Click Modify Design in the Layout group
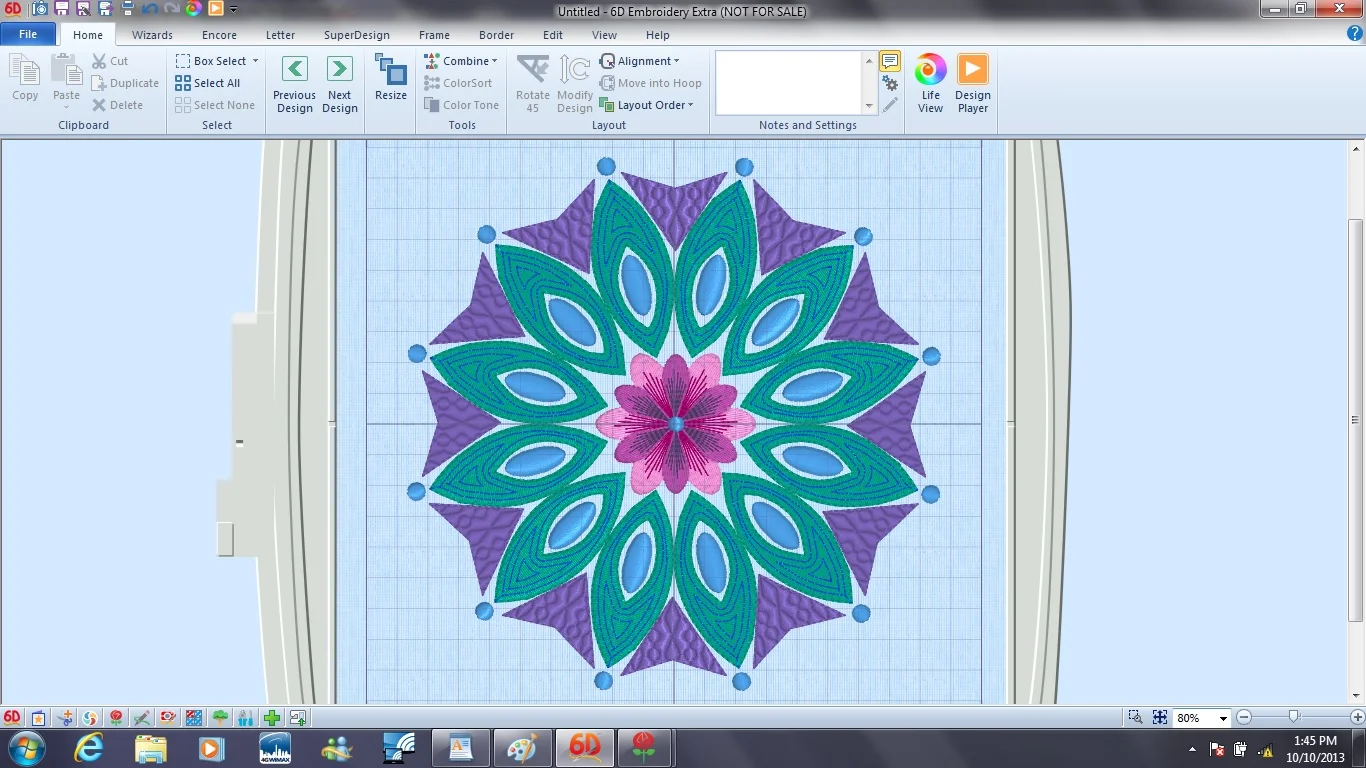The image size is (1366, 768). (575, 84)
